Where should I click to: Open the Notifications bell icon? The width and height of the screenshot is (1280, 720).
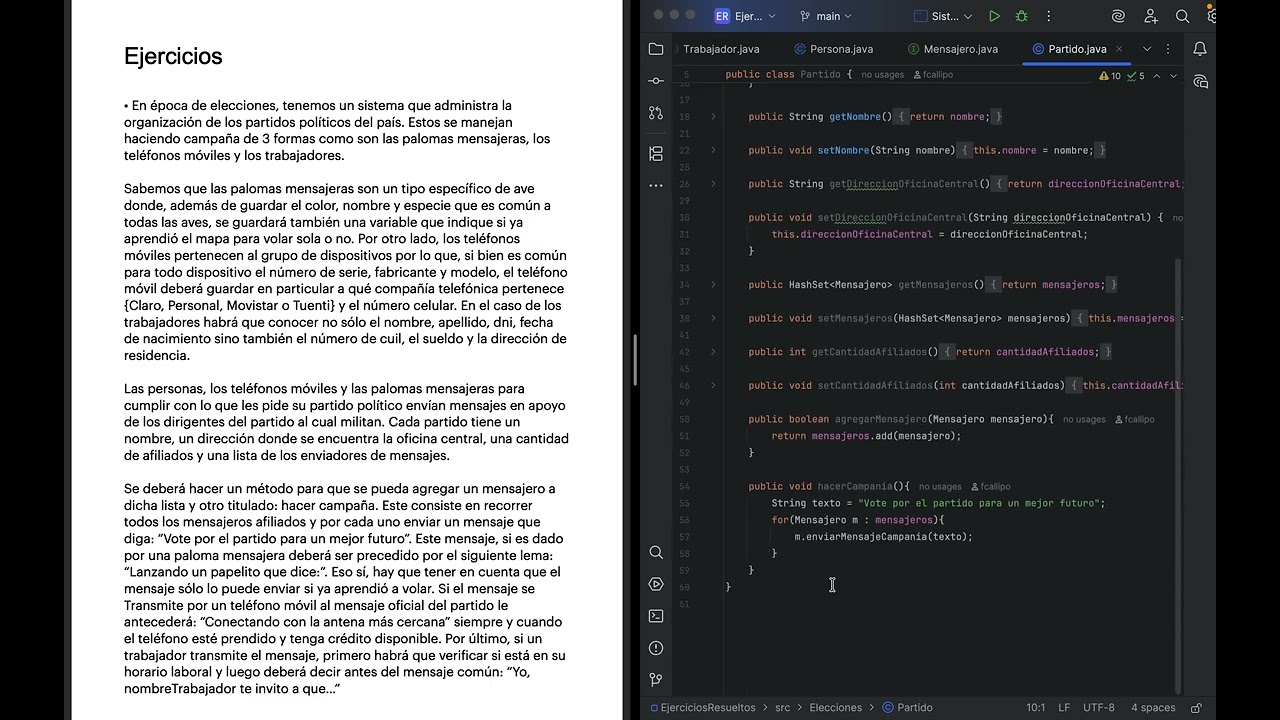[1200, 49]
